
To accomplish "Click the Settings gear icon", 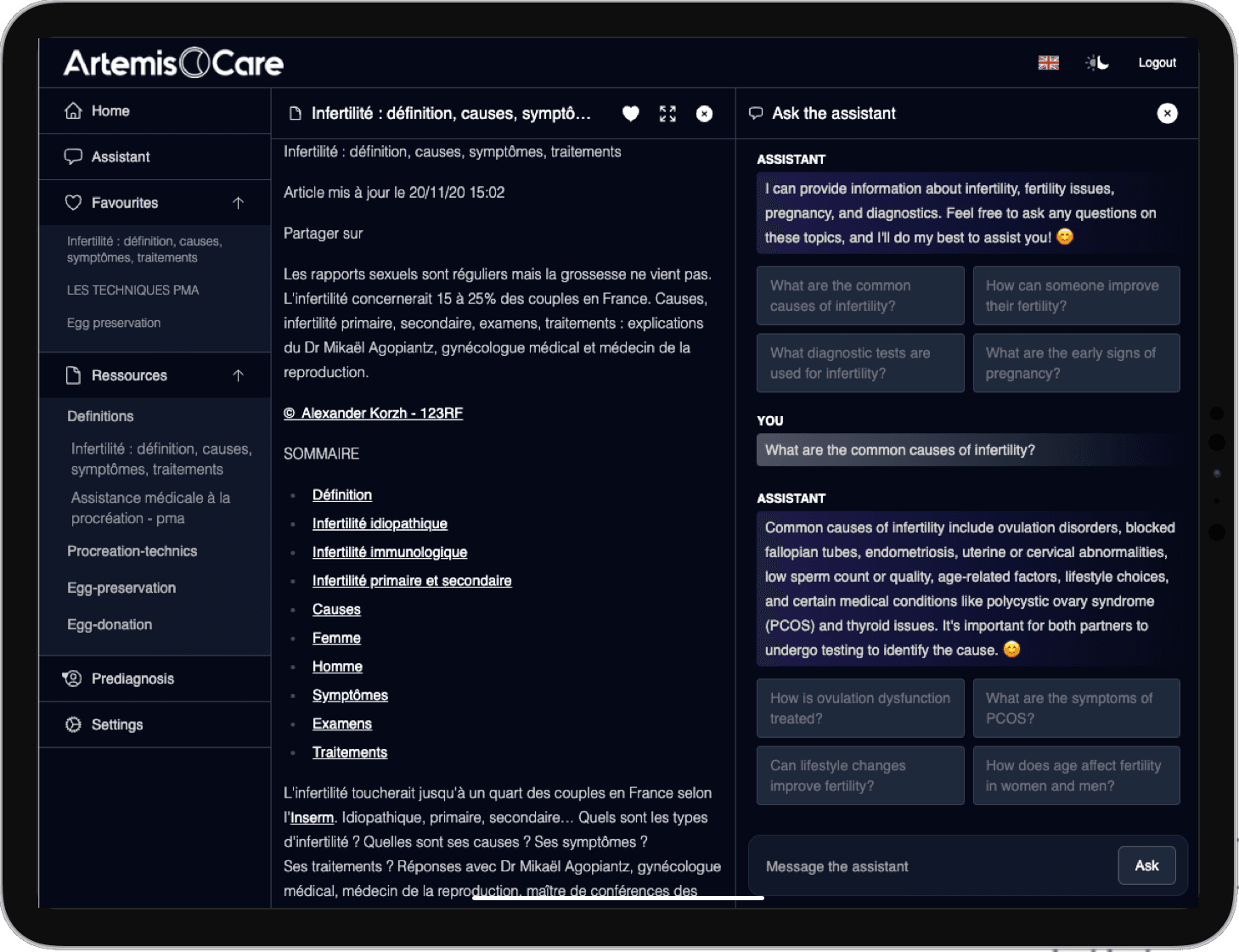I will point(74,724).
